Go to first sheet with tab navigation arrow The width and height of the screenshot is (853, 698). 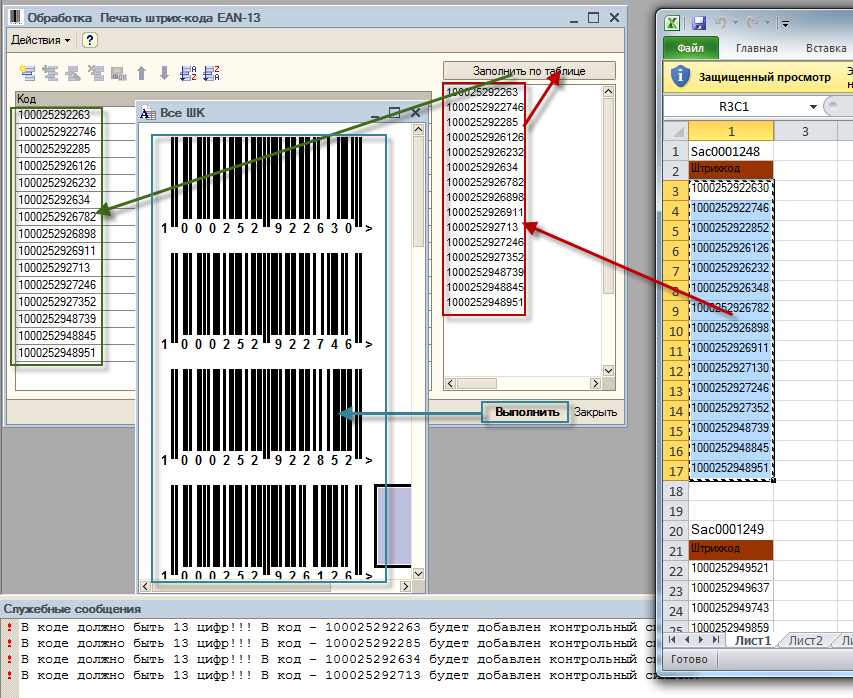(672, 640)
